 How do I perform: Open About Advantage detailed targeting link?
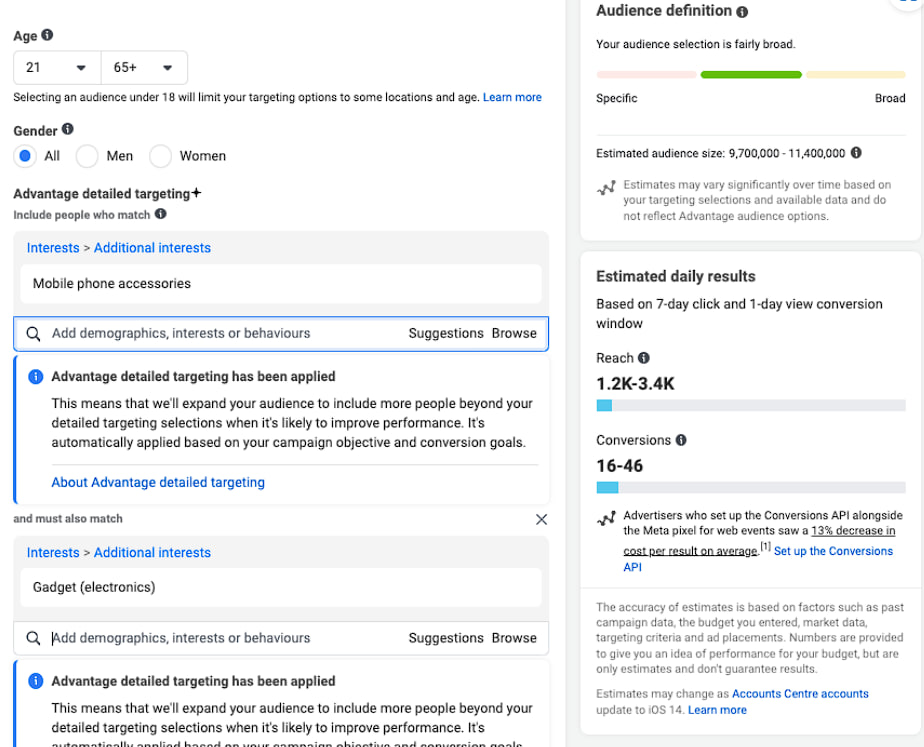tap(158, 482)
